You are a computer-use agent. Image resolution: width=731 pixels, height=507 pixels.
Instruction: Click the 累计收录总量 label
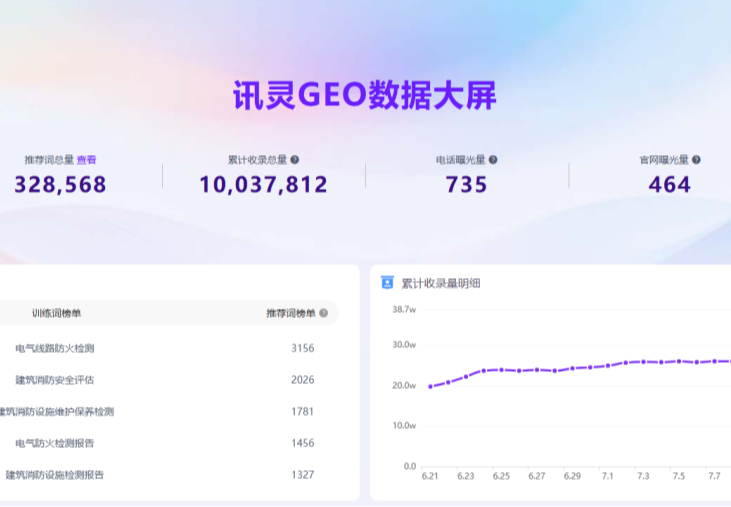[257, 160]
